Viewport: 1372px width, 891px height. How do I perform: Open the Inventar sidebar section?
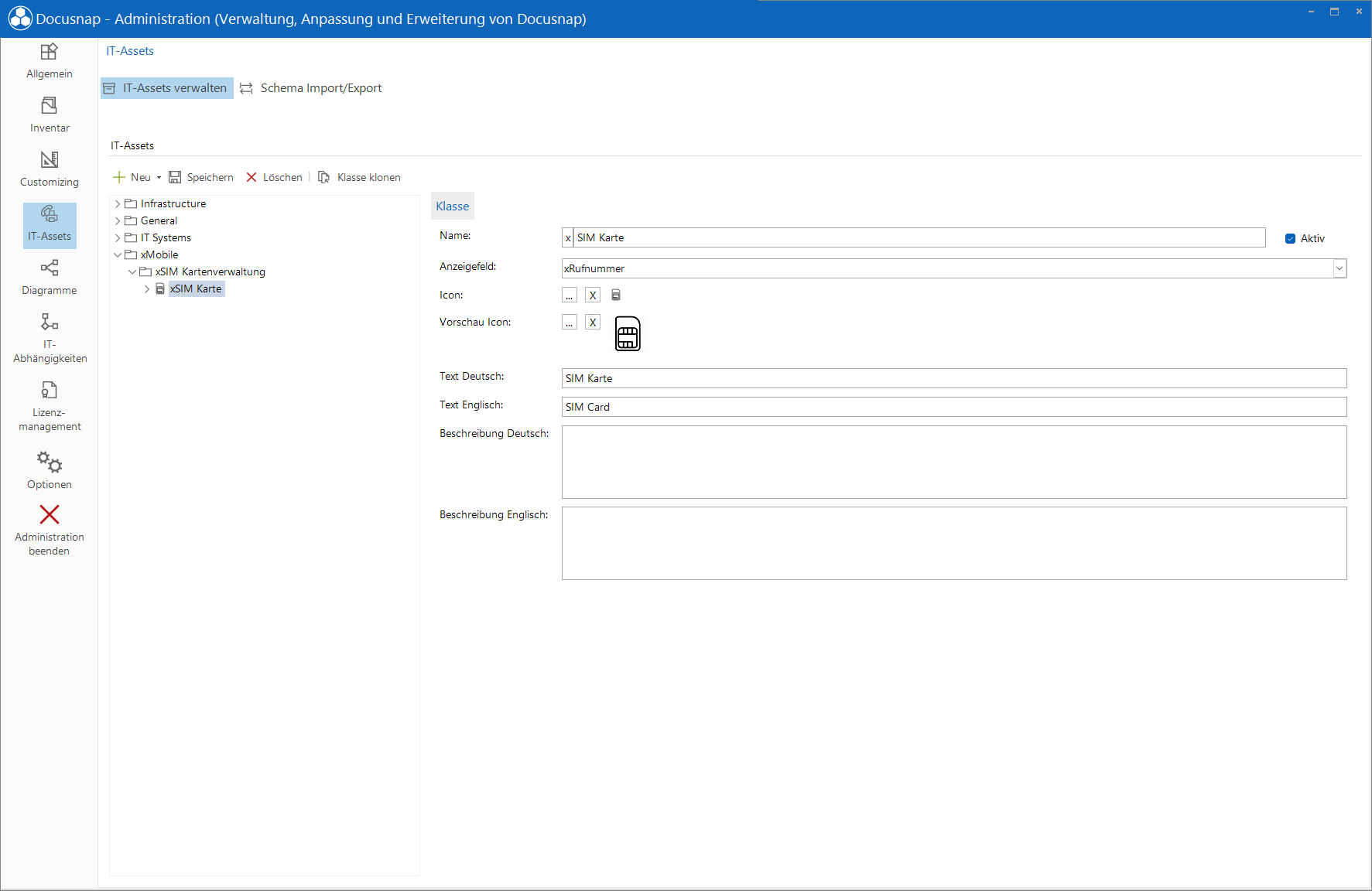coord(50,116)
